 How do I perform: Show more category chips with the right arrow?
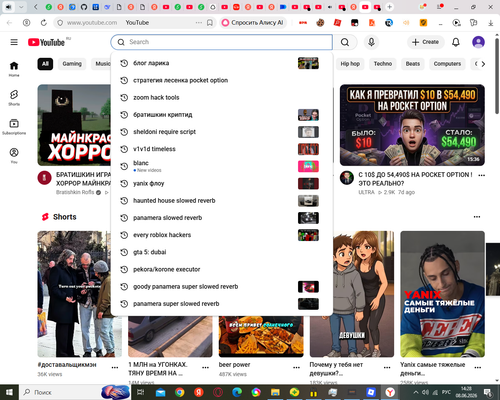483,64
